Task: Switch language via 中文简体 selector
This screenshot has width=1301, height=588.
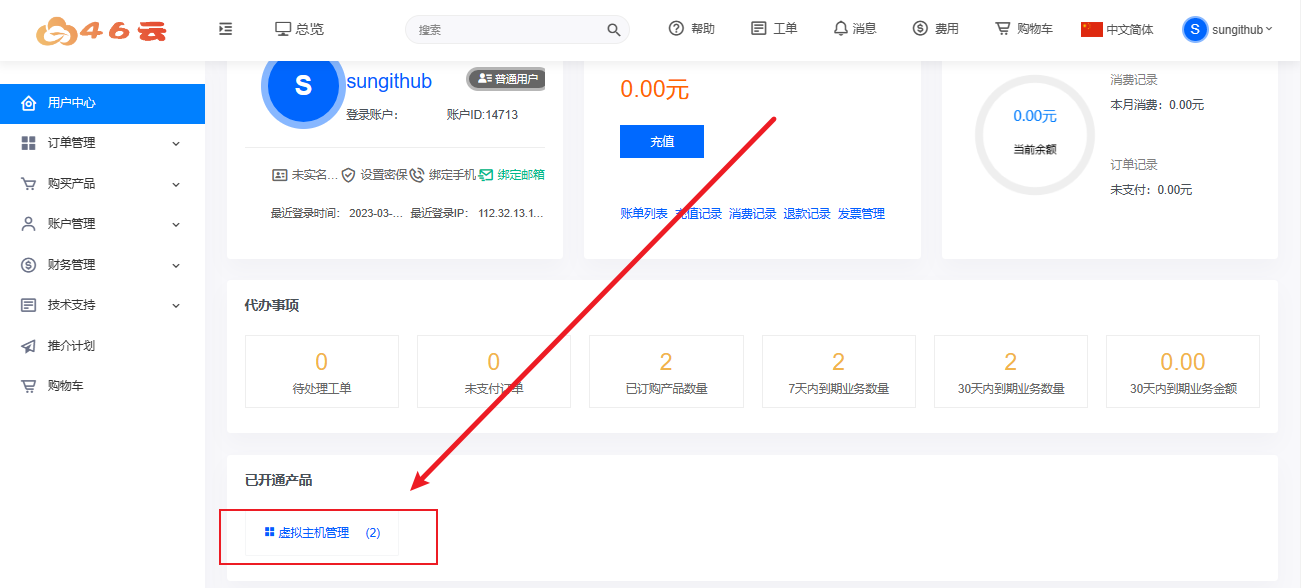Action: [x=1117, y=29]
